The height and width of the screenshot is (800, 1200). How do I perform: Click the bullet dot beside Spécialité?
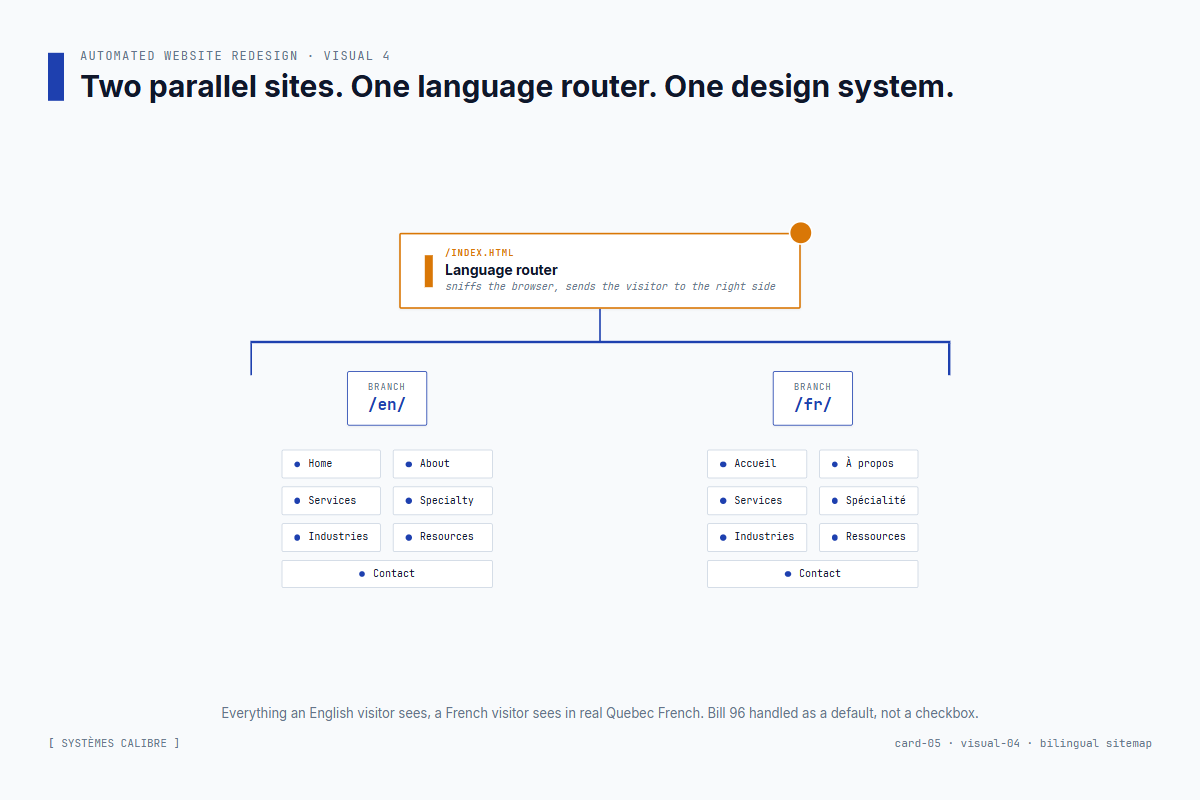tap(833, 500)
